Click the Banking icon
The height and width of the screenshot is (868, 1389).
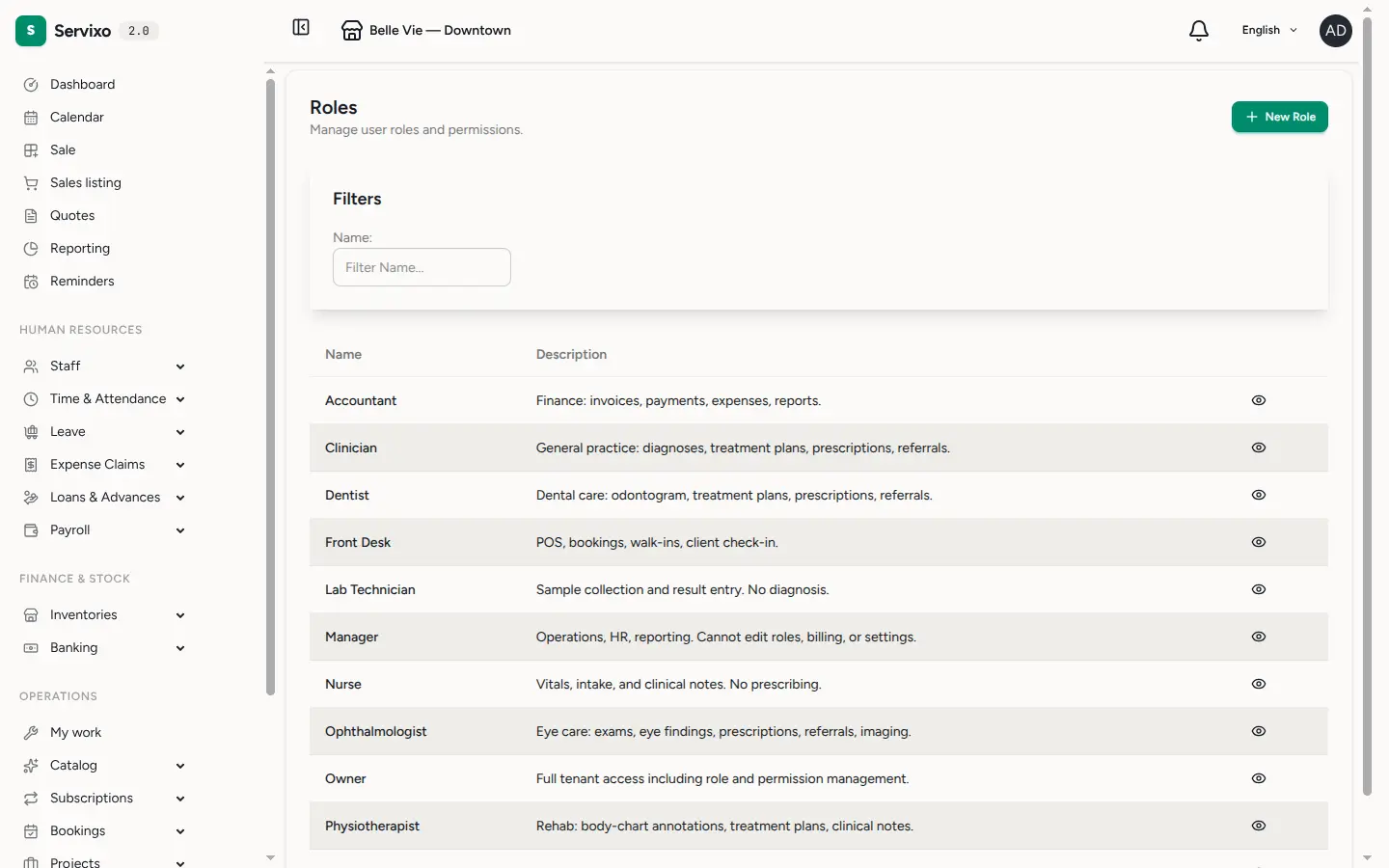31,648
